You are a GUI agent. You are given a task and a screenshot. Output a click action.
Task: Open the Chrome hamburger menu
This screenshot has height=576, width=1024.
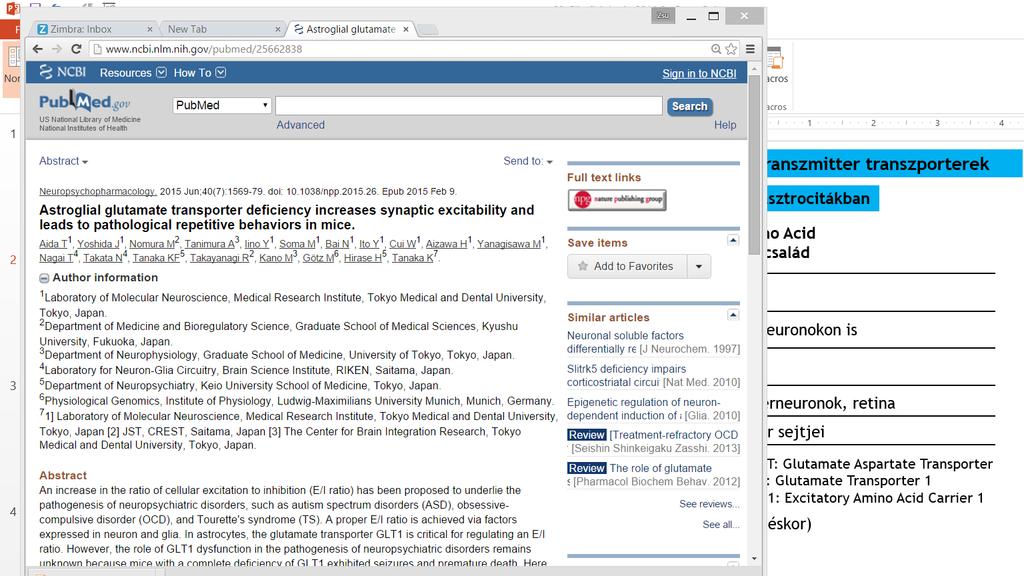click(750, 49)
